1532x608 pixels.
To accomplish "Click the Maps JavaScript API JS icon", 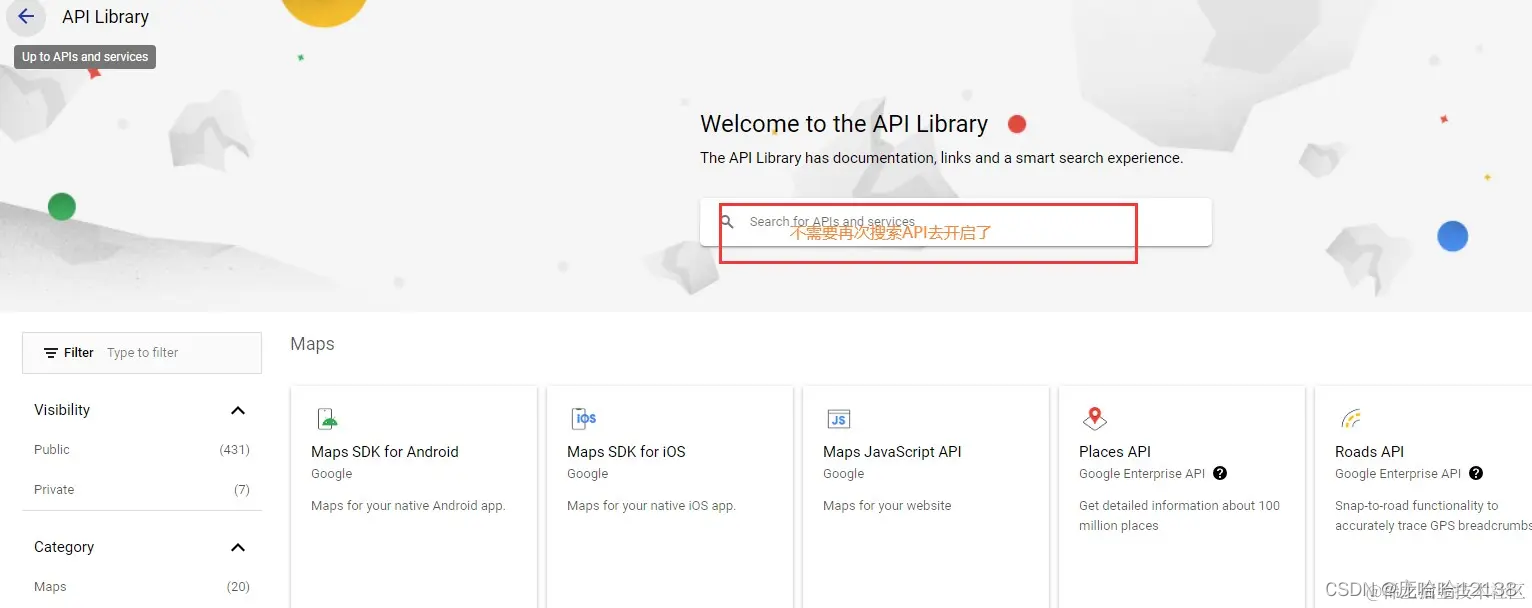I will (839, 419).
